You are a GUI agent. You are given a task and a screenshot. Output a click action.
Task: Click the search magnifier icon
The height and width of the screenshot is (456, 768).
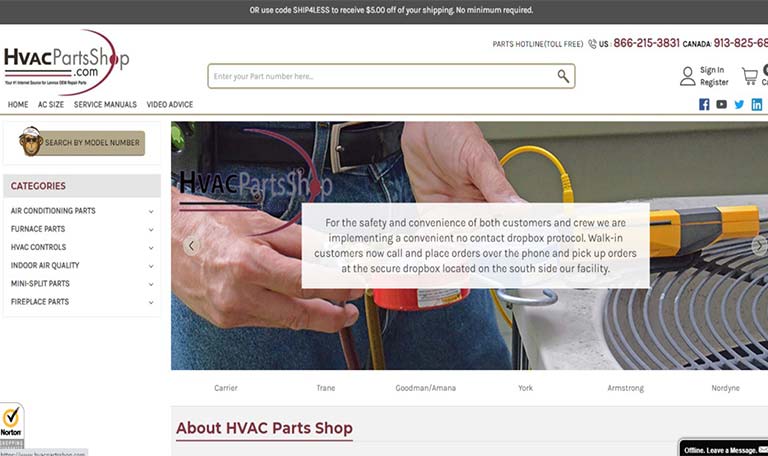[563, 76]
